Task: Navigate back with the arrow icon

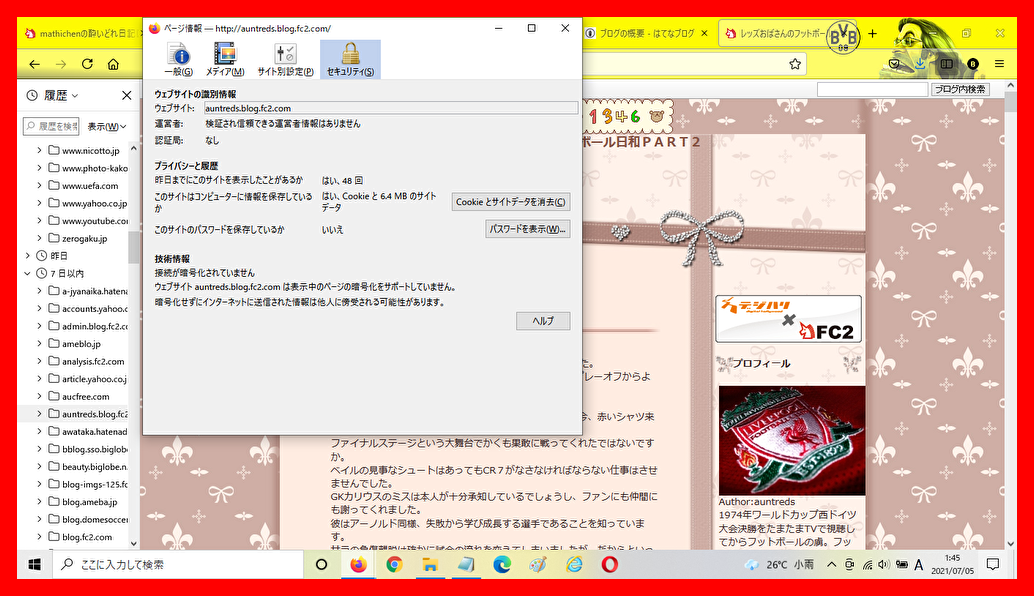Action: pyautogui.click(x=33, y=63)
